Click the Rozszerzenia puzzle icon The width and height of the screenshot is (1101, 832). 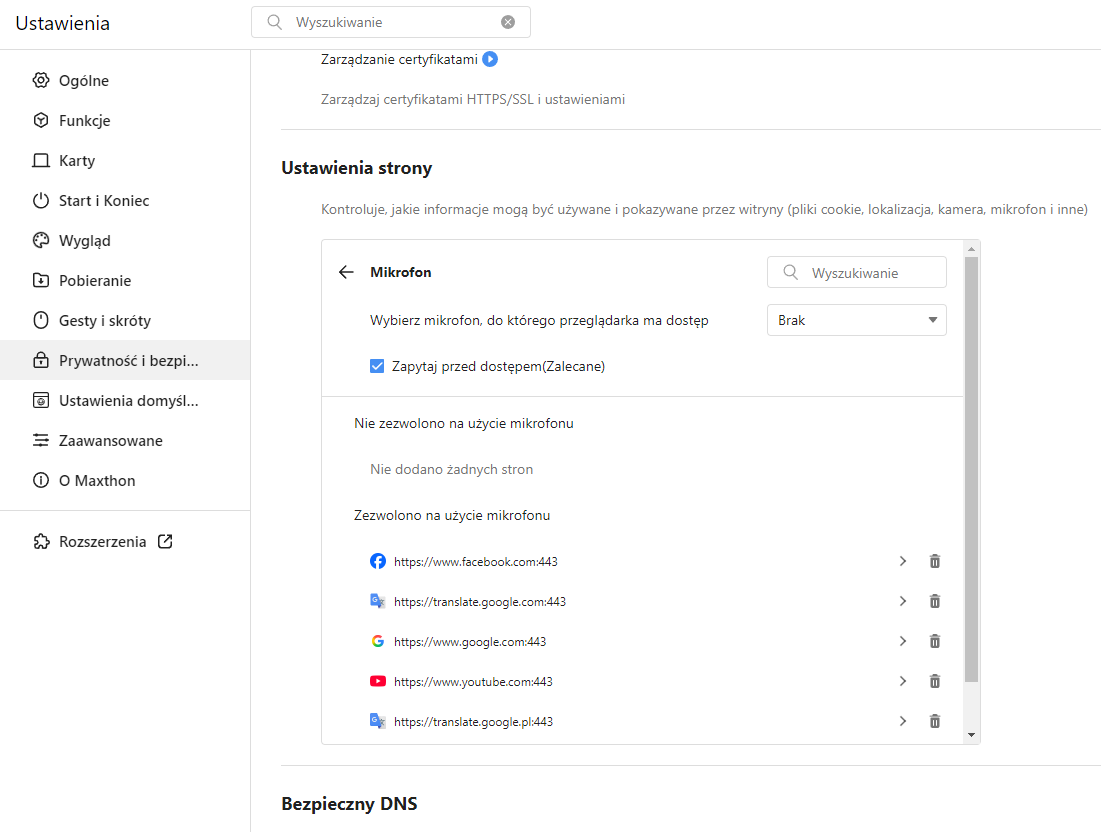(x=41, y=541)
